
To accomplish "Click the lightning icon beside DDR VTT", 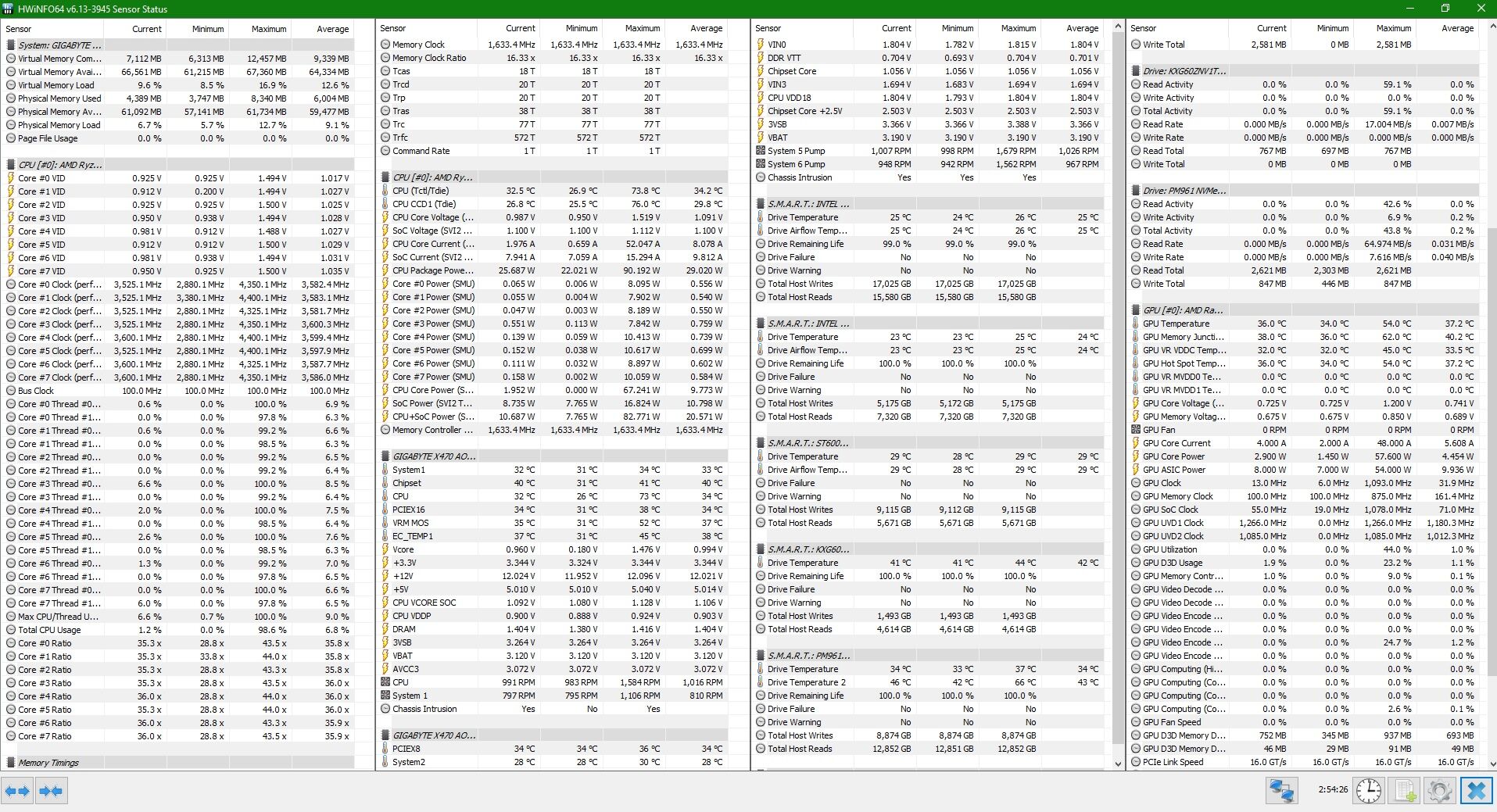I will click(x=761, y=58).
